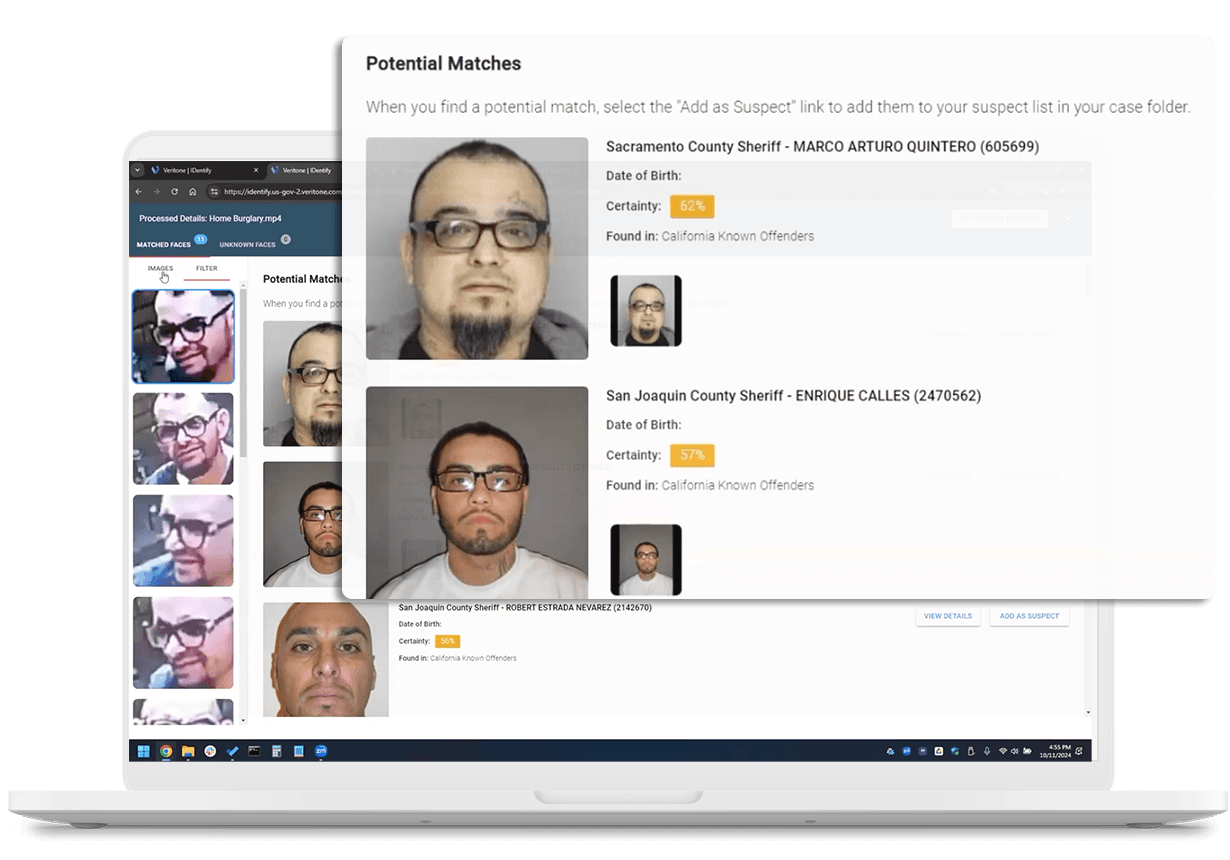1230x860 pixels.
Task: Switch to the Unknown Faces tab
Action: tap(247, 244)
